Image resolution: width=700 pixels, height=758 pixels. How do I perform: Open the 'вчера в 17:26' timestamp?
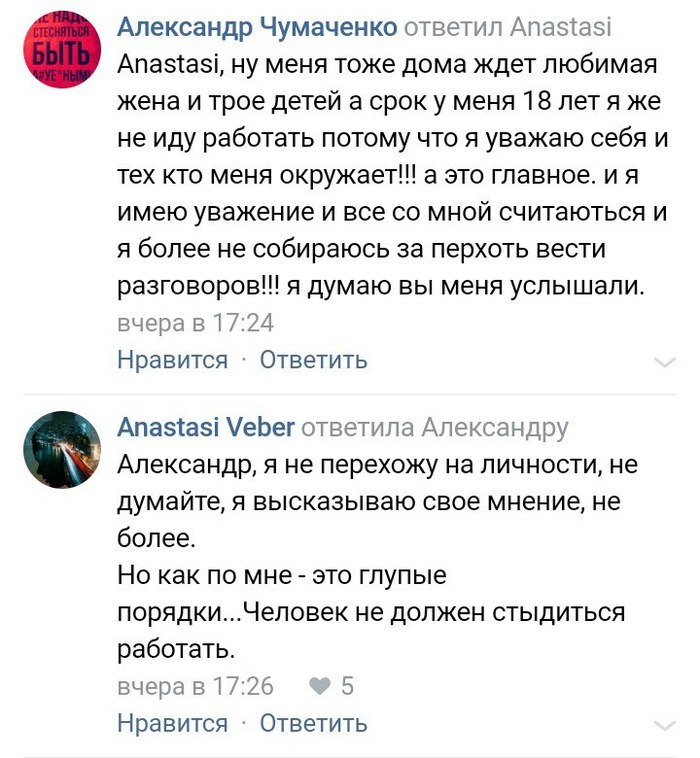tap(195, 687)
